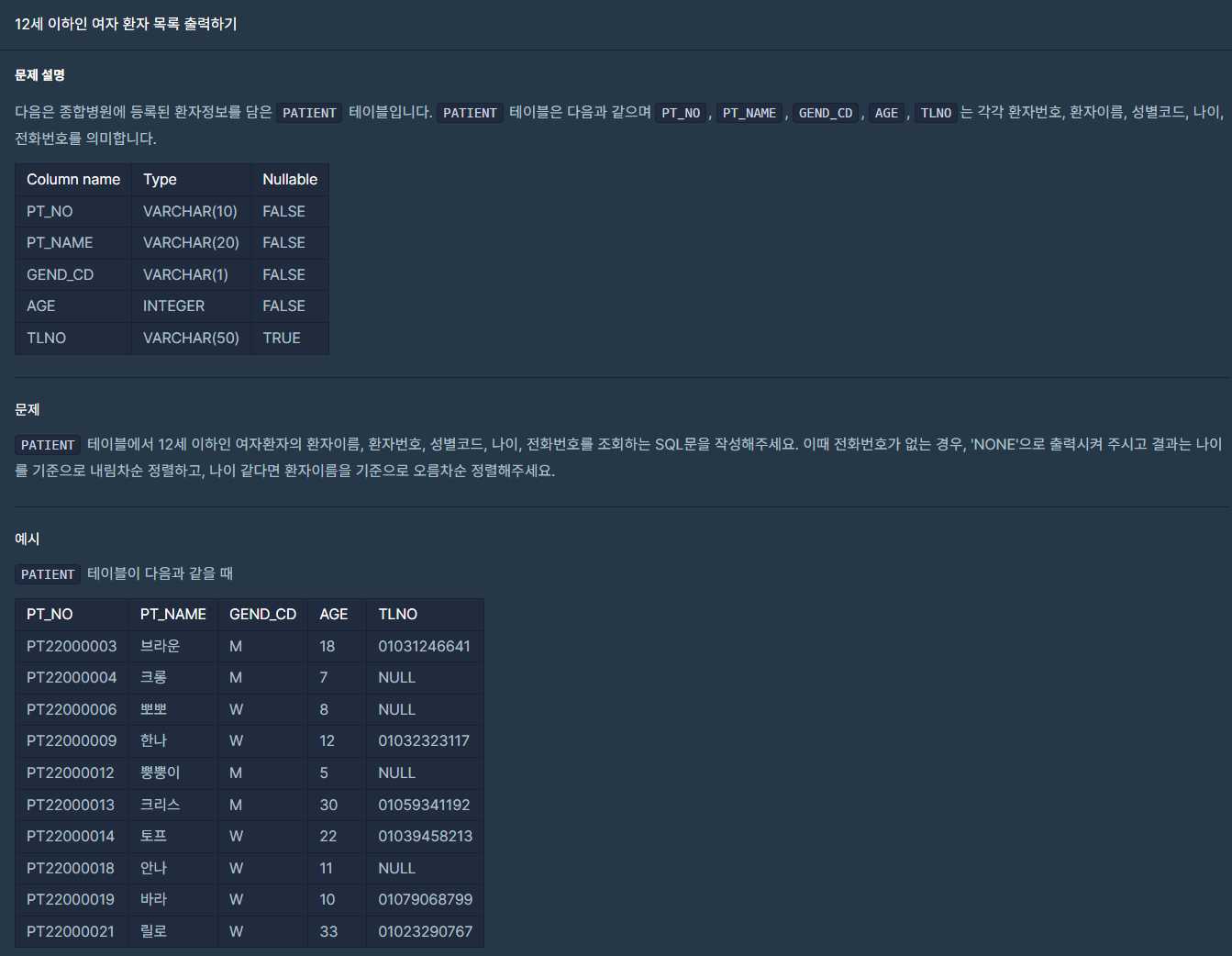The image size is (1232, 956).
Task: Click the page title "12세 이하인 여자 환자 목록 출력하기"
Action: click(x=126, y=24)
